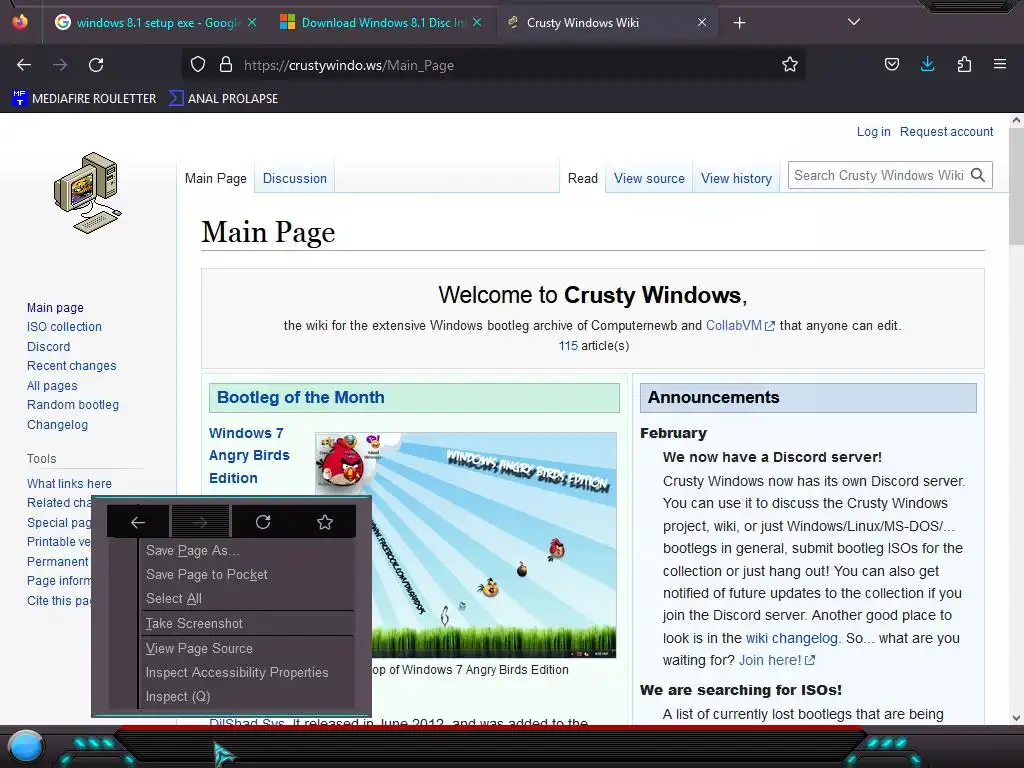Viewport: 1024px width, 768px height.
Task: Click the context menu Reload icon
Action: 263,522
